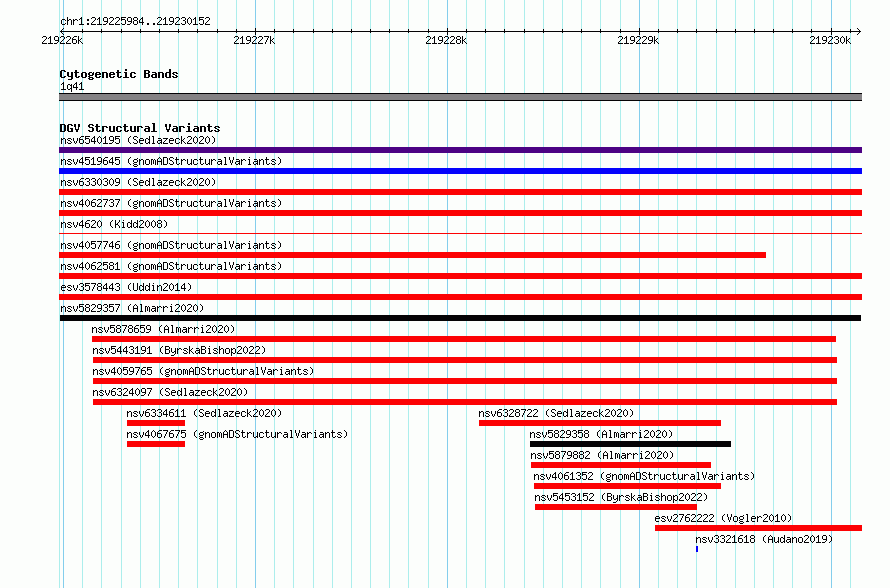Click the nsv4620 (Kidd2008) label

114,224
